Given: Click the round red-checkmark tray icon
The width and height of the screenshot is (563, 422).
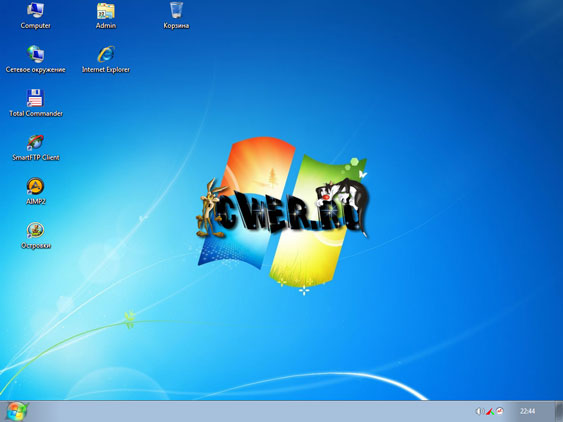Looking at the screenshot, I should point(500,411).
